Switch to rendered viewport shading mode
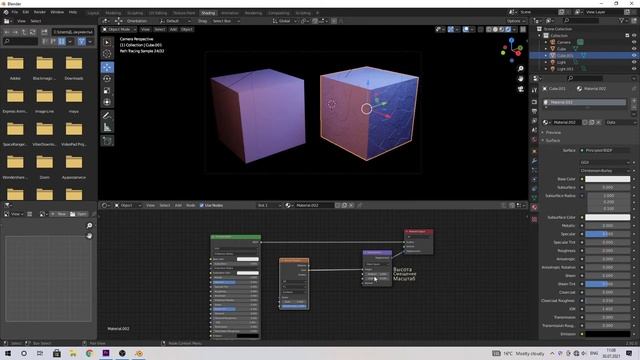The image size is (640, 360). pos(508,29)
